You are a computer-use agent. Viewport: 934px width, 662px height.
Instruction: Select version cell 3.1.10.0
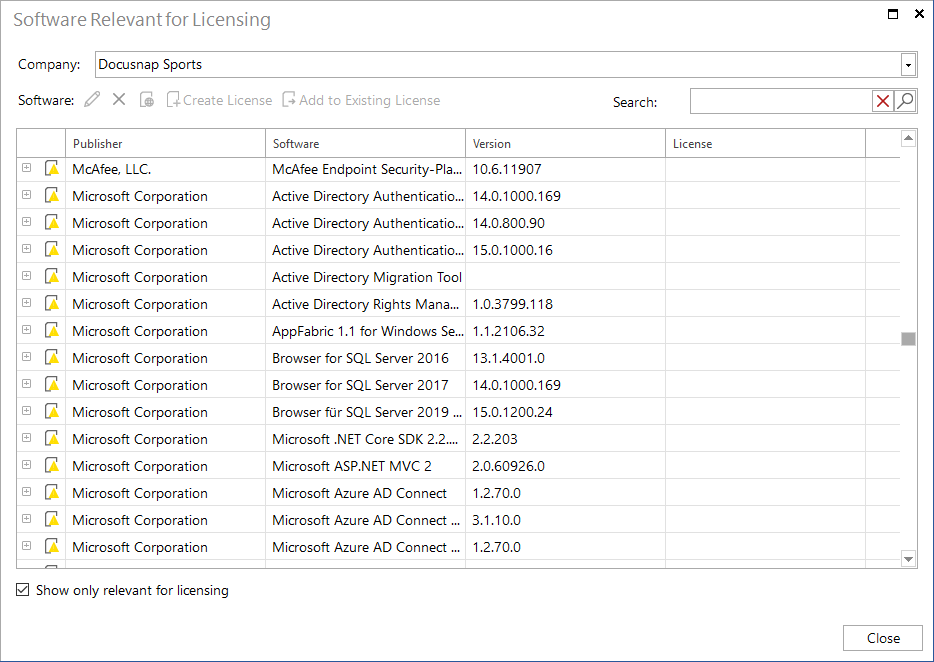[565, 520]
